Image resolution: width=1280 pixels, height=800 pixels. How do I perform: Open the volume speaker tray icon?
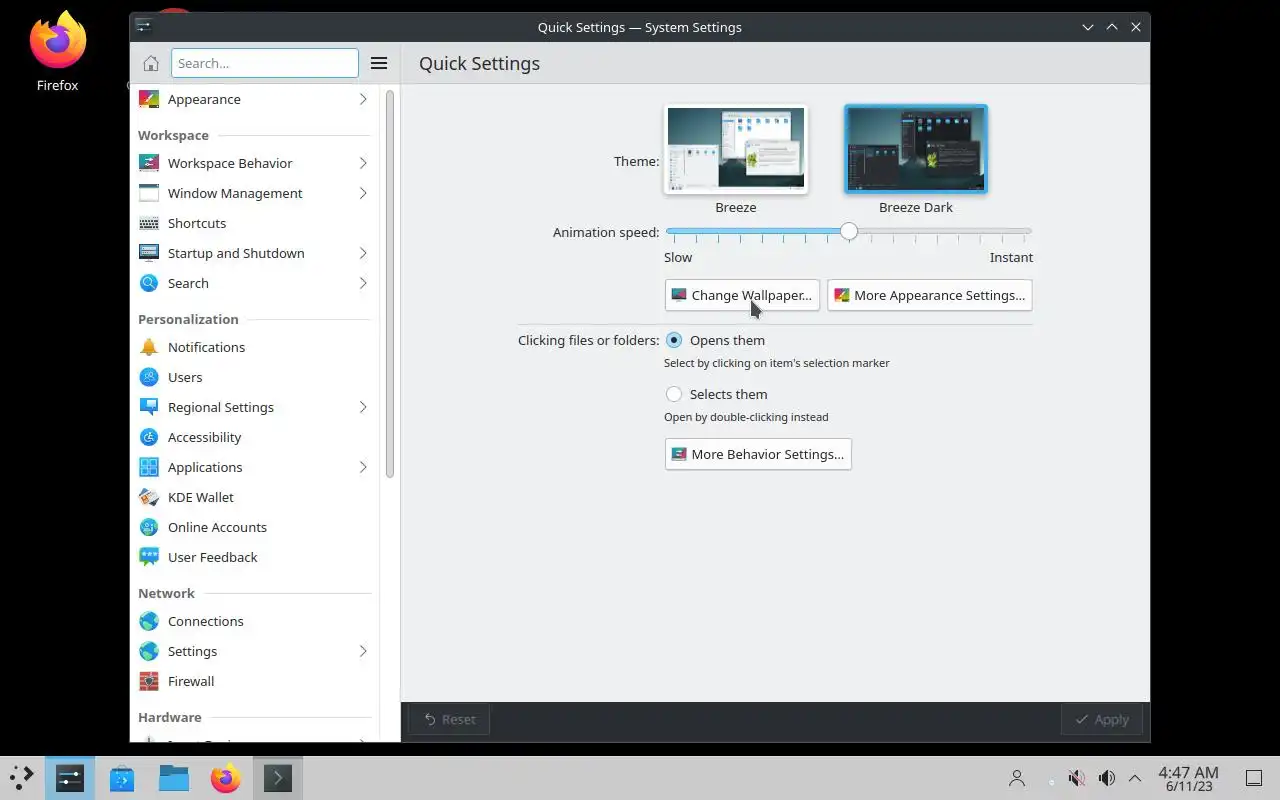click(x=1106, y=778)
